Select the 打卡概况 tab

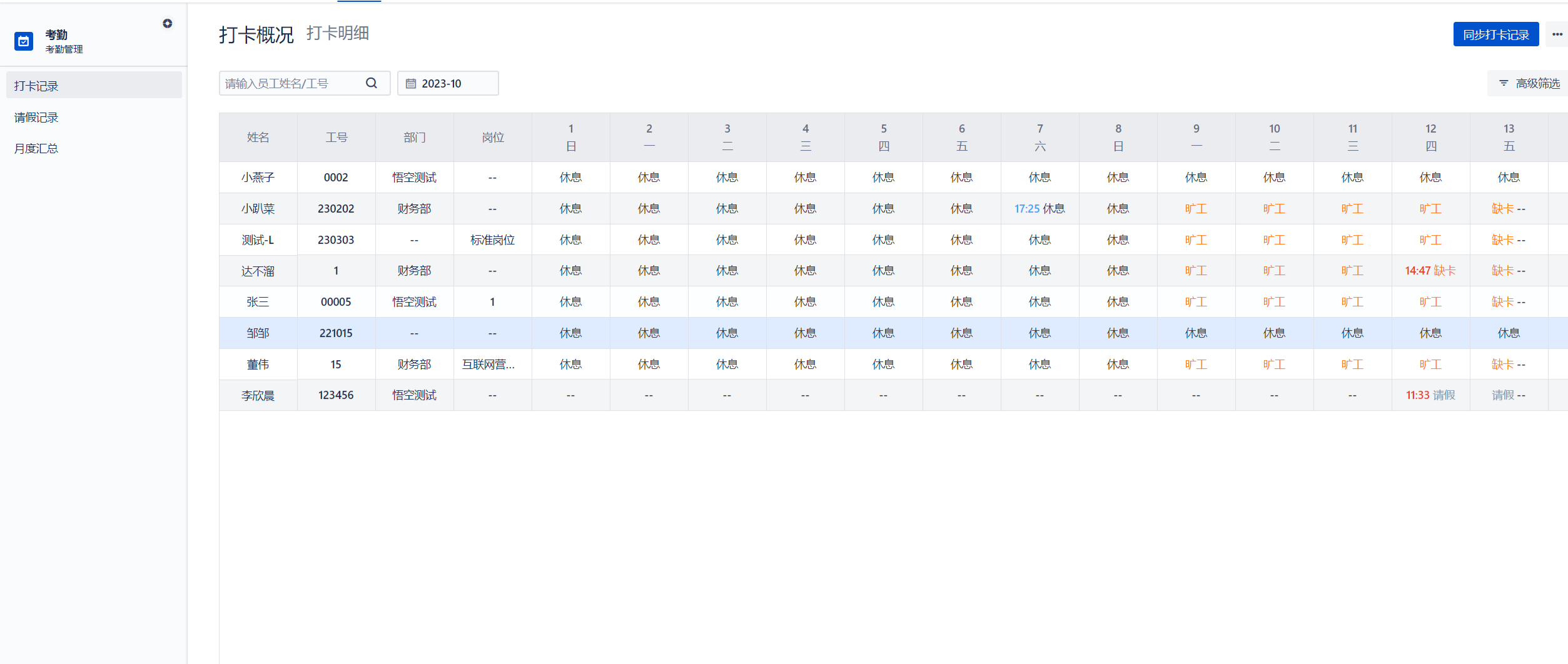pyautogui.click(x=256, y=35)
